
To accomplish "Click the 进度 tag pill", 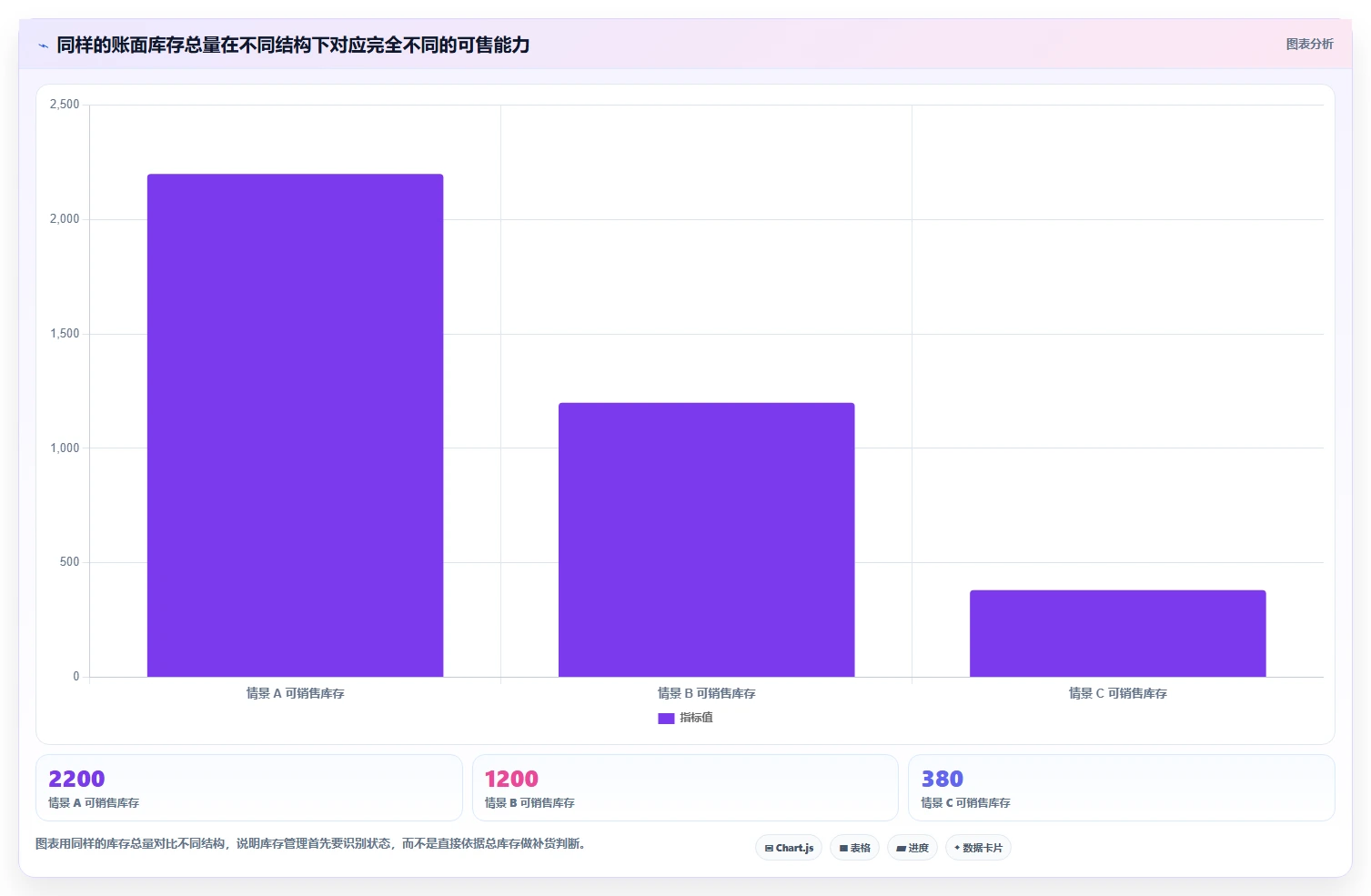I will pyautogui.click(x=912, y=848).
